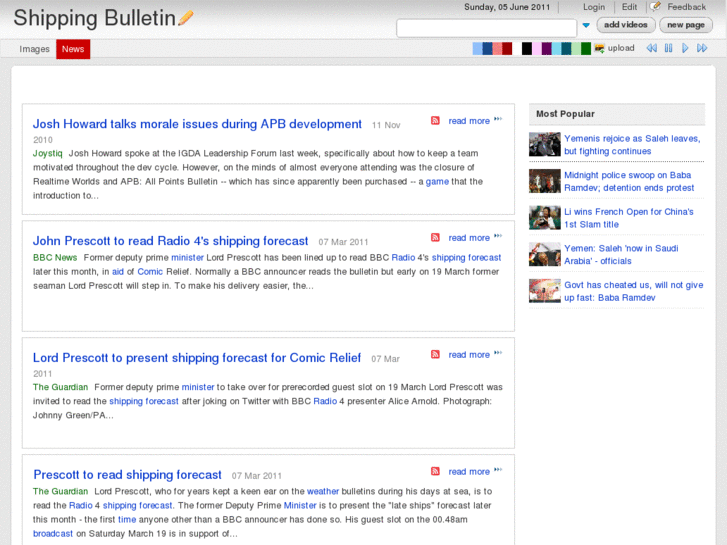Click the upload image icon

[599, 48]
